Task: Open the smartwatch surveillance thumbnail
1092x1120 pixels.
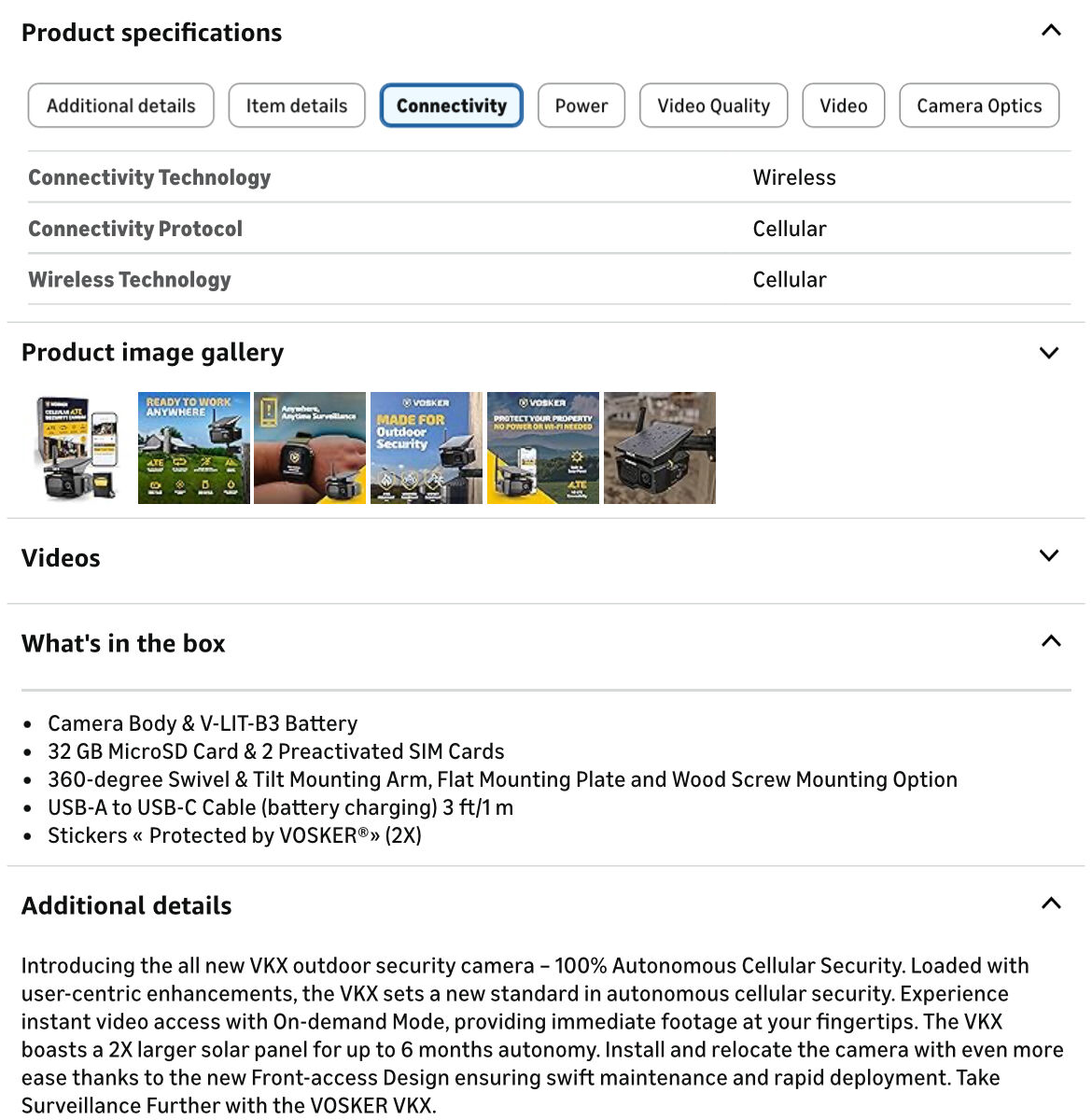Action: [x=310, y=448]
